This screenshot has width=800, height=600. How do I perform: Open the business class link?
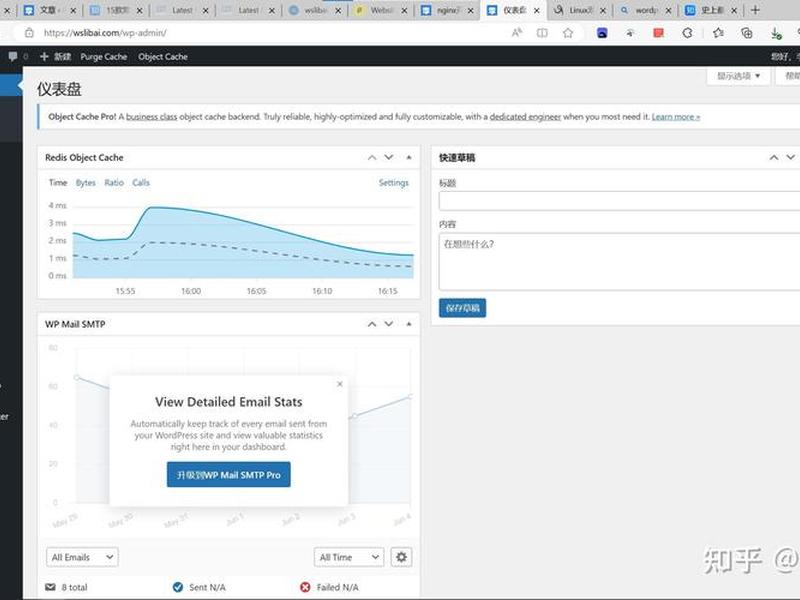point(152,117)
